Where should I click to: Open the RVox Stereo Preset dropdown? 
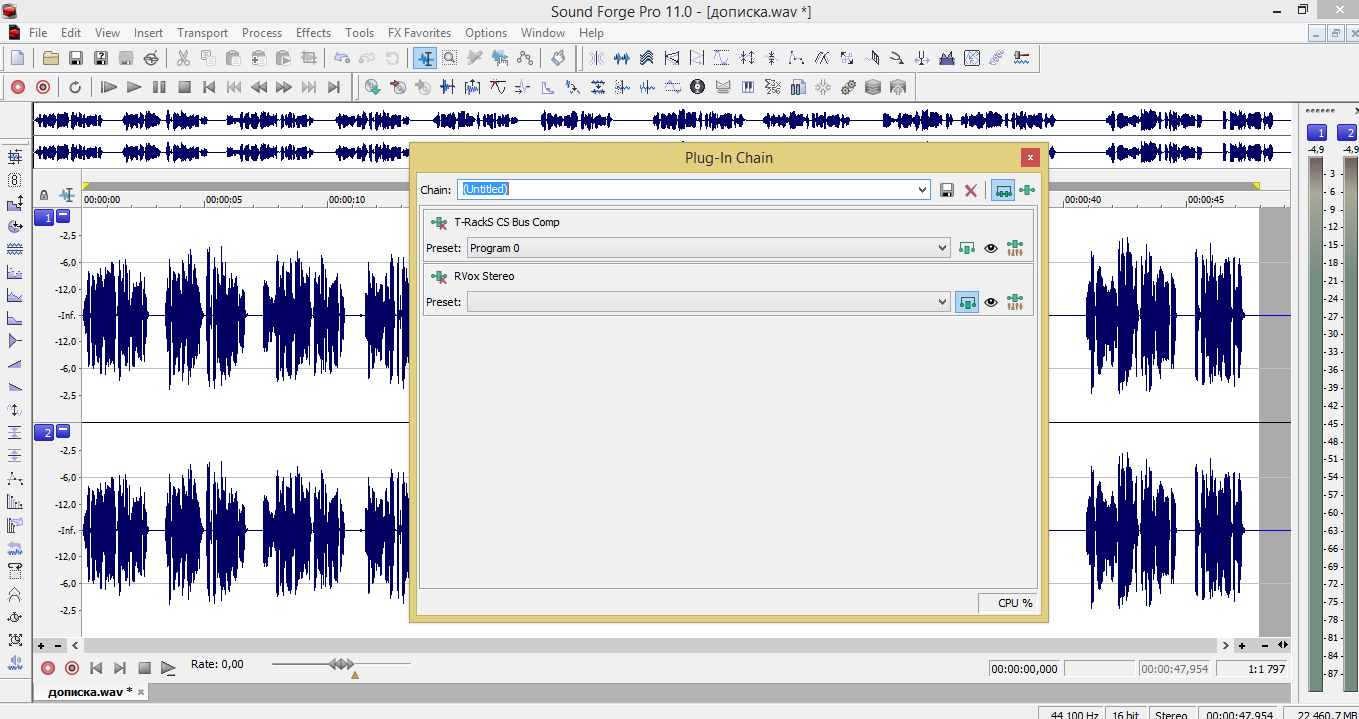942,302
